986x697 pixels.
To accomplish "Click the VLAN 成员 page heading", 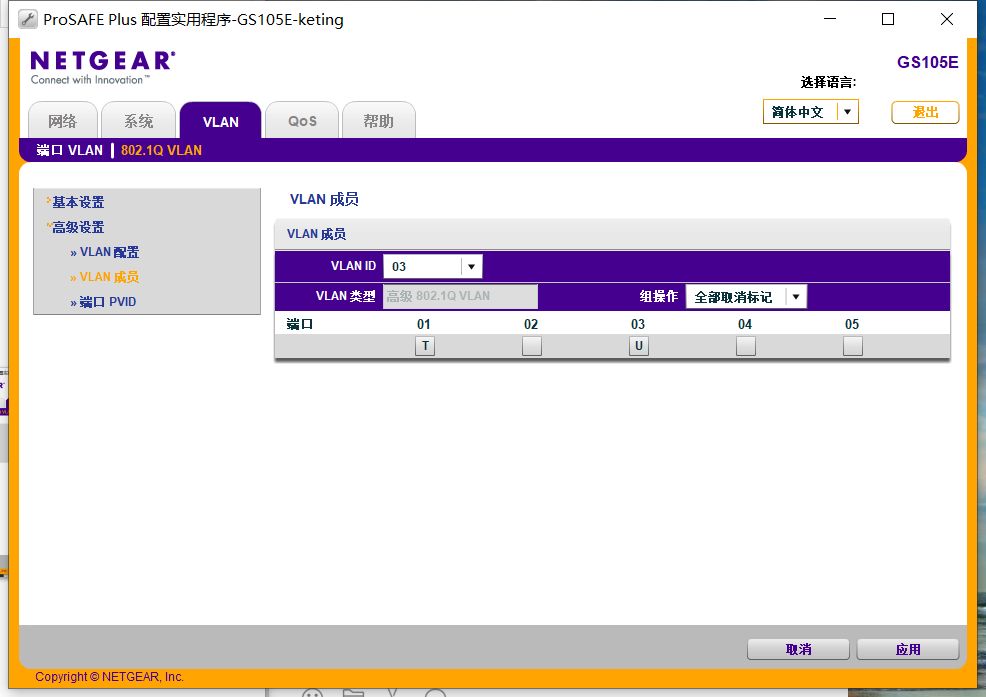I will pos(324,199).
